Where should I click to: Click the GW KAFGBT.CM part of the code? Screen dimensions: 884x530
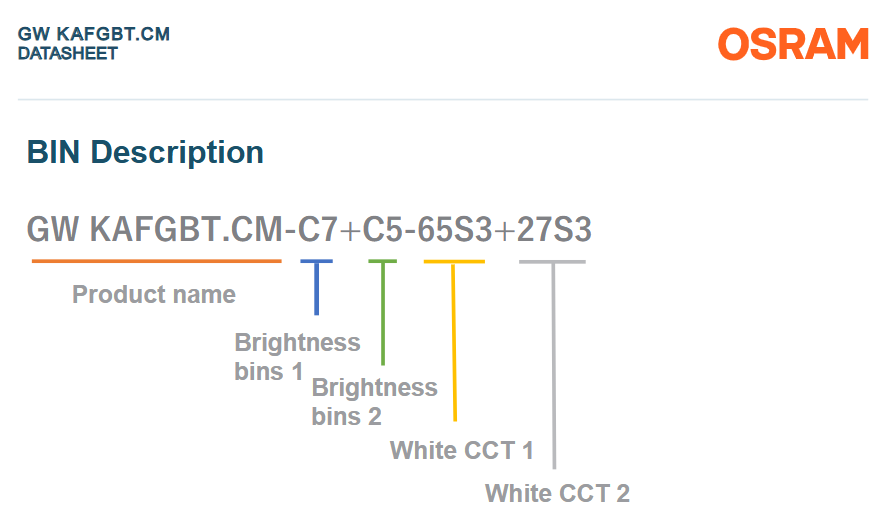[x=155, y=229]
